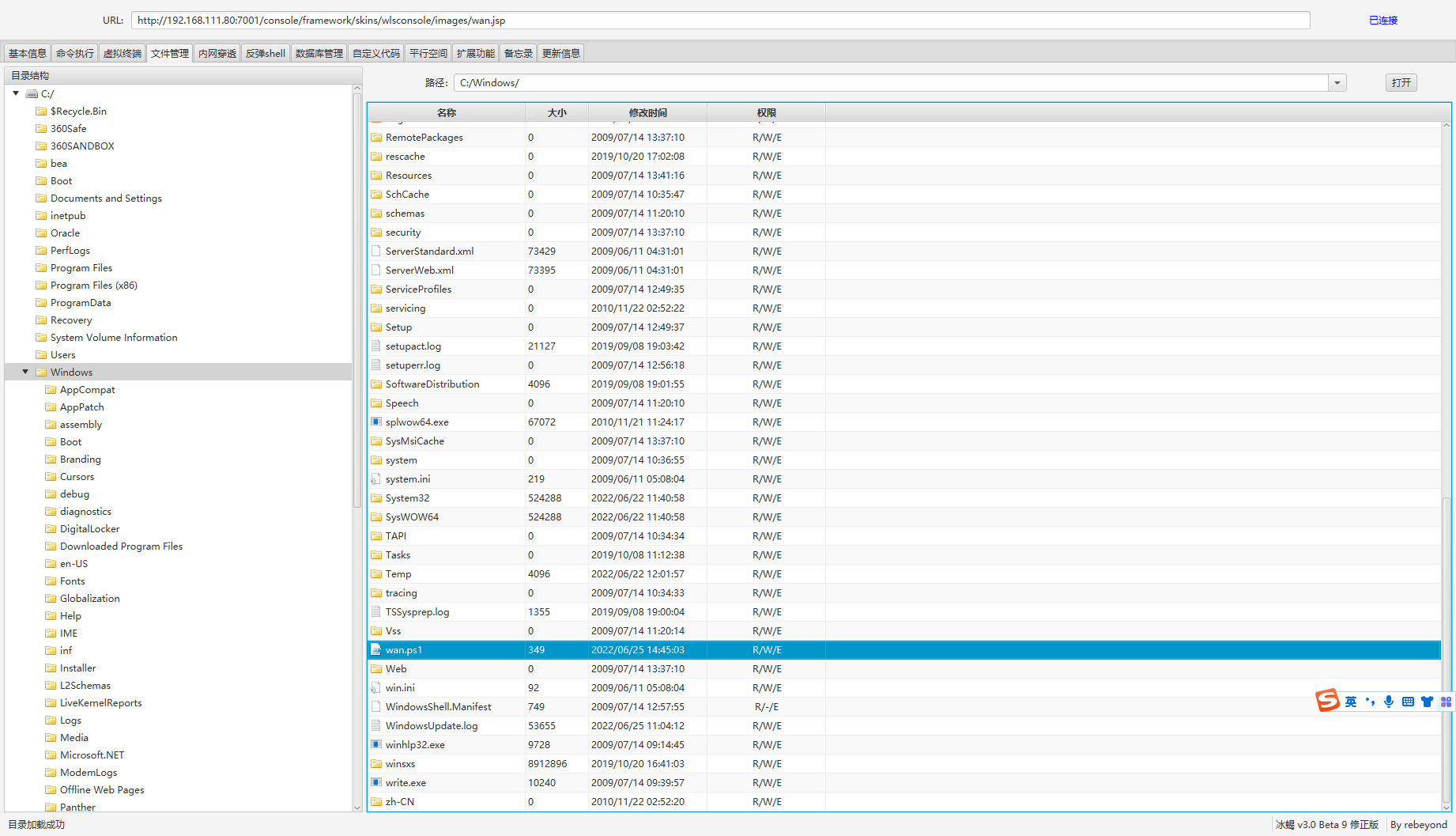Open the 数据库管理 tab
The height and width of the screenshot is (836, 1456).
[319, 53]
